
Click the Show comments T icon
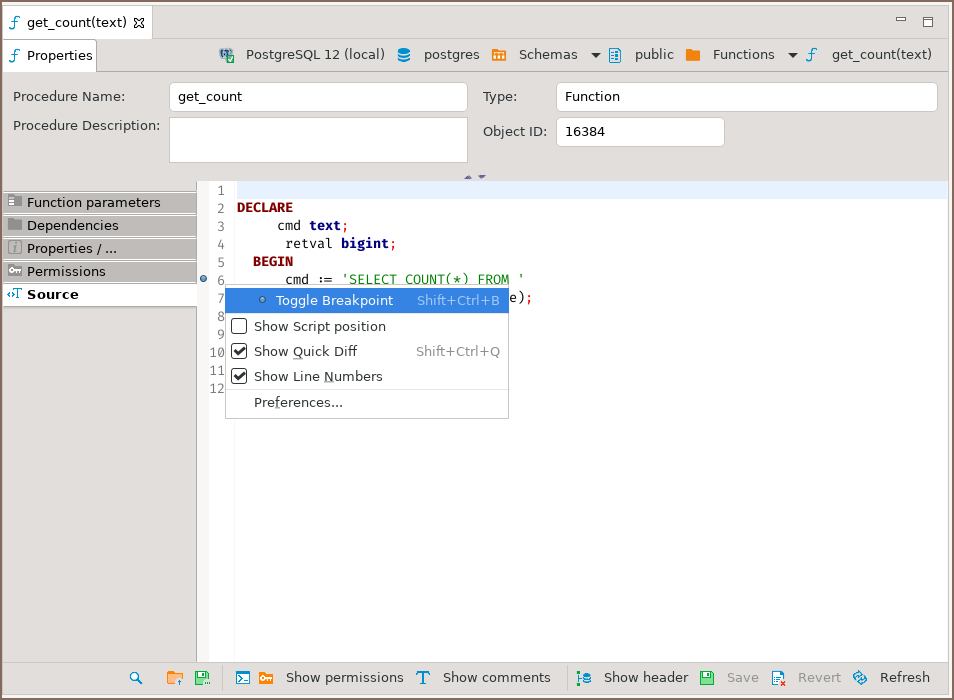[x=423, y=678]
